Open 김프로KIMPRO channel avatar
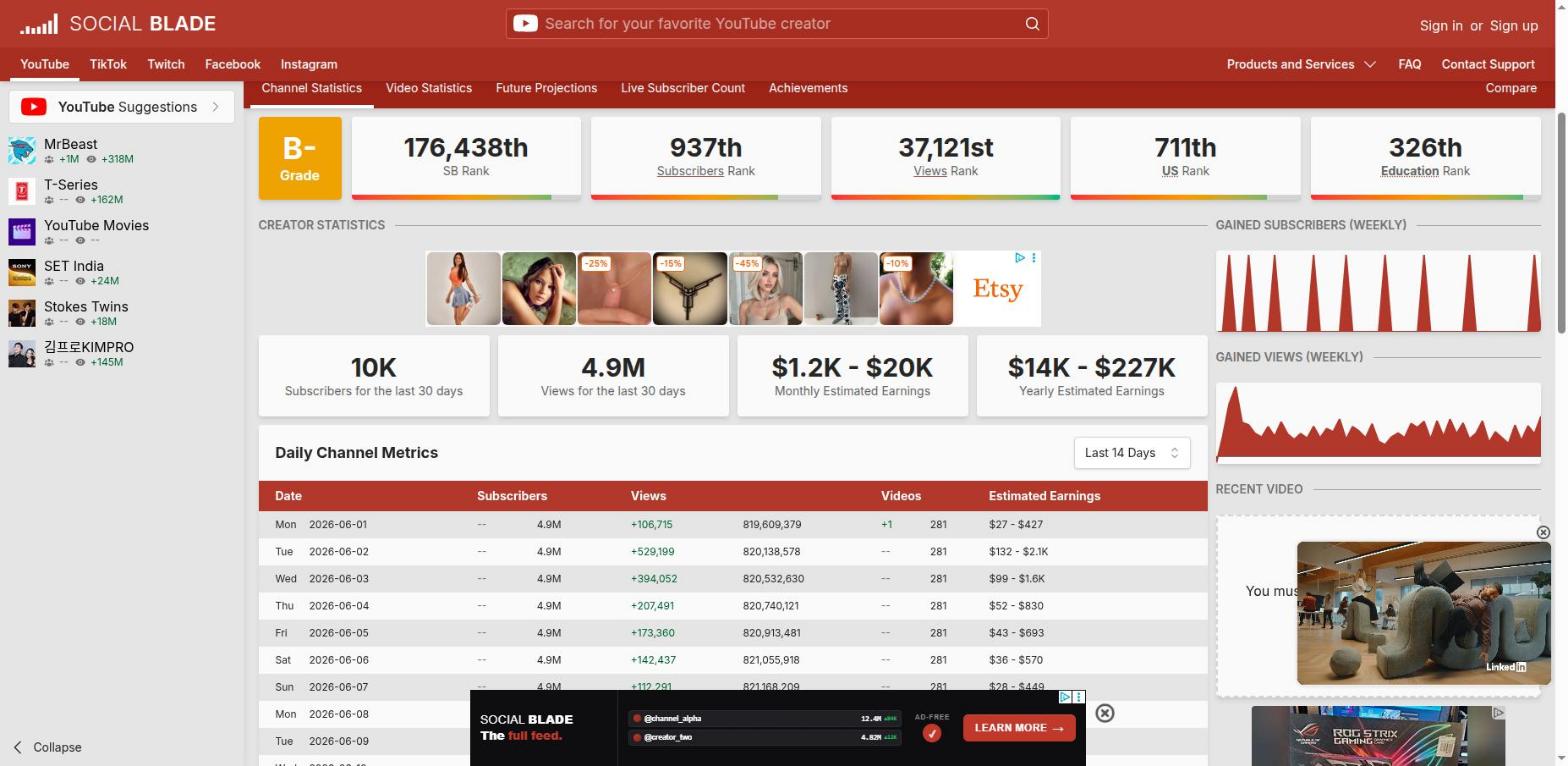 pyautogui.click(x=22, y=353)
